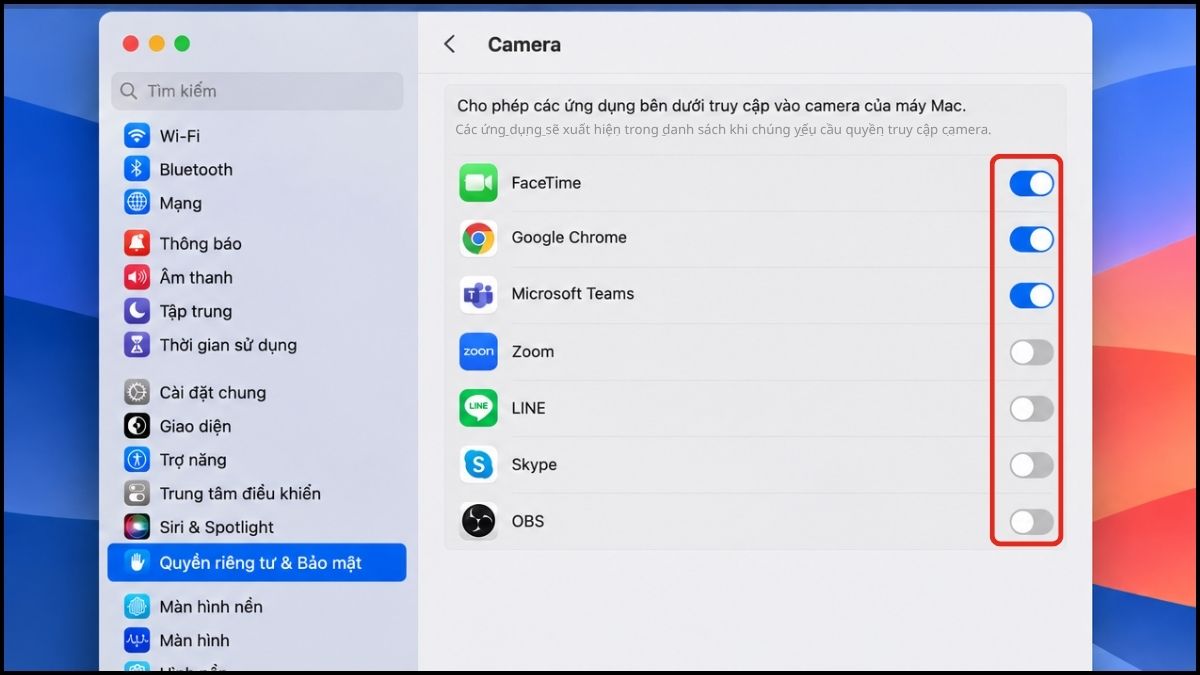The width and height of the screenshot is (1200, 675).
Task: Open Trợ năng label
Action: tap(193, 460)
